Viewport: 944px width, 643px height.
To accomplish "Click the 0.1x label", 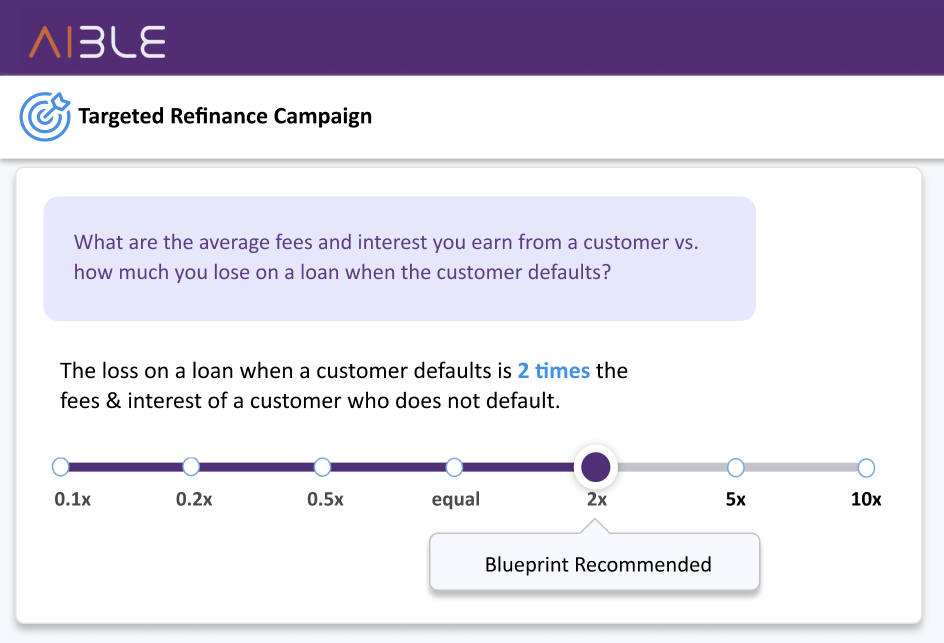I will [x=72, y=499].
